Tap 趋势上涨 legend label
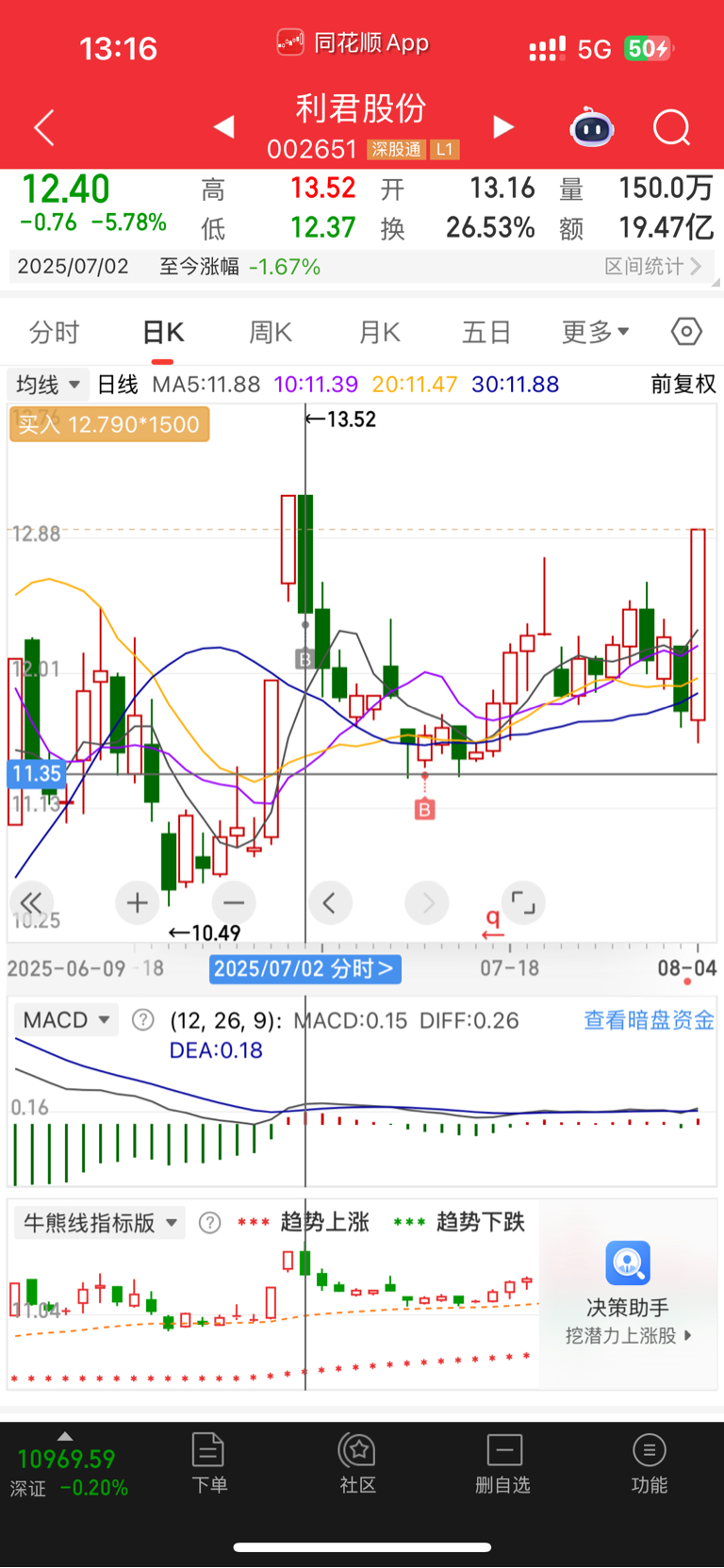Image resolution: width=724 pixels, height=1568 pixels. [x=324, y=1223]
